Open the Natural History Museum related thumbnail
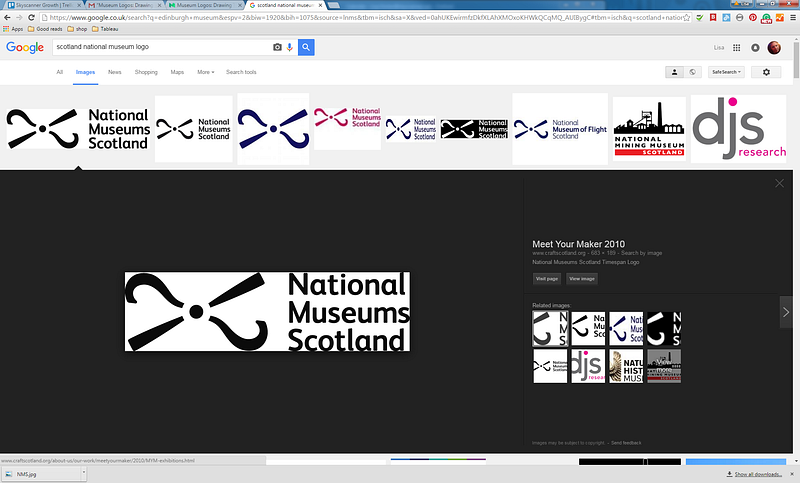This screenshot has width=800, height=483. pyautogui.click(x=626, y=366)
